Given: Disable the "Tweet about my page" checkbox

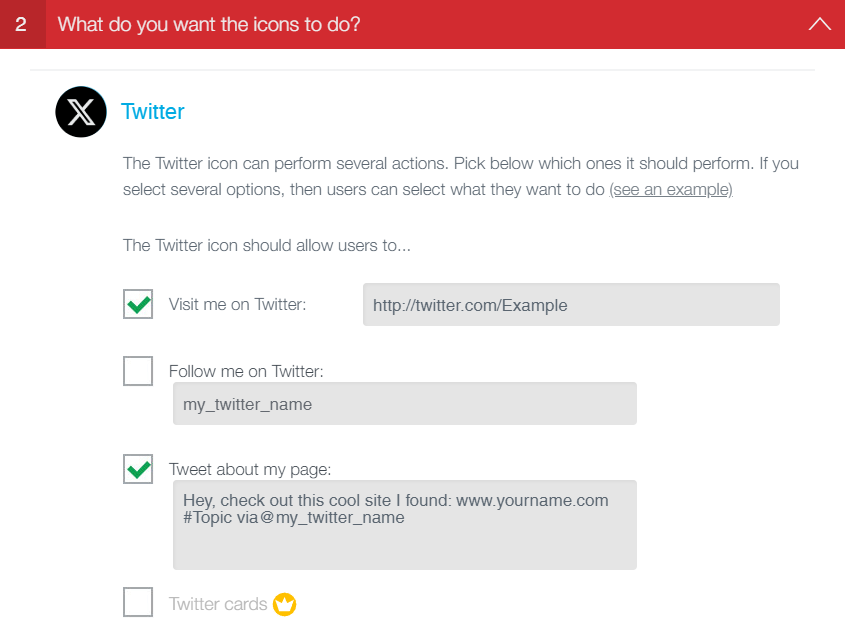Looking at the screenshot, I should tap(138, 469).
